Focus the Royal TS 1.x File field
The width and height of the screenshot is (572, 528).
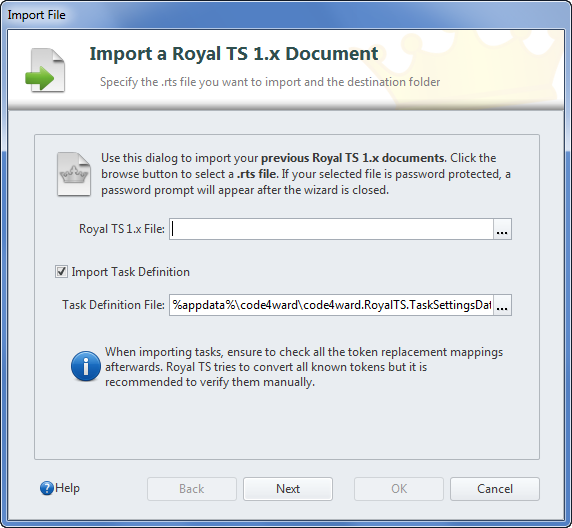(331, 229)
